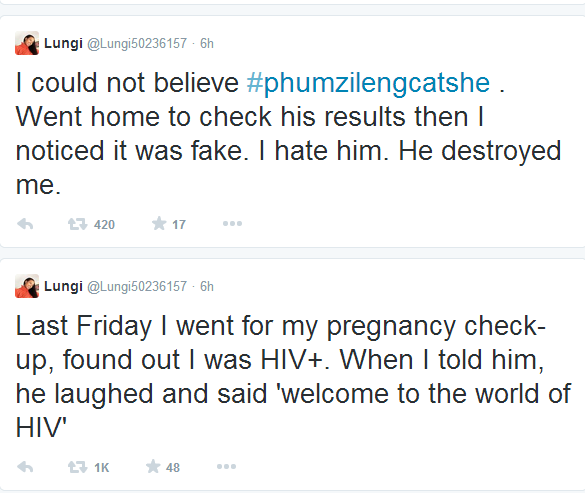This screenshot has height=493, width=585.
Task: Open more options on the second tweet
Action: coord(226,467)
